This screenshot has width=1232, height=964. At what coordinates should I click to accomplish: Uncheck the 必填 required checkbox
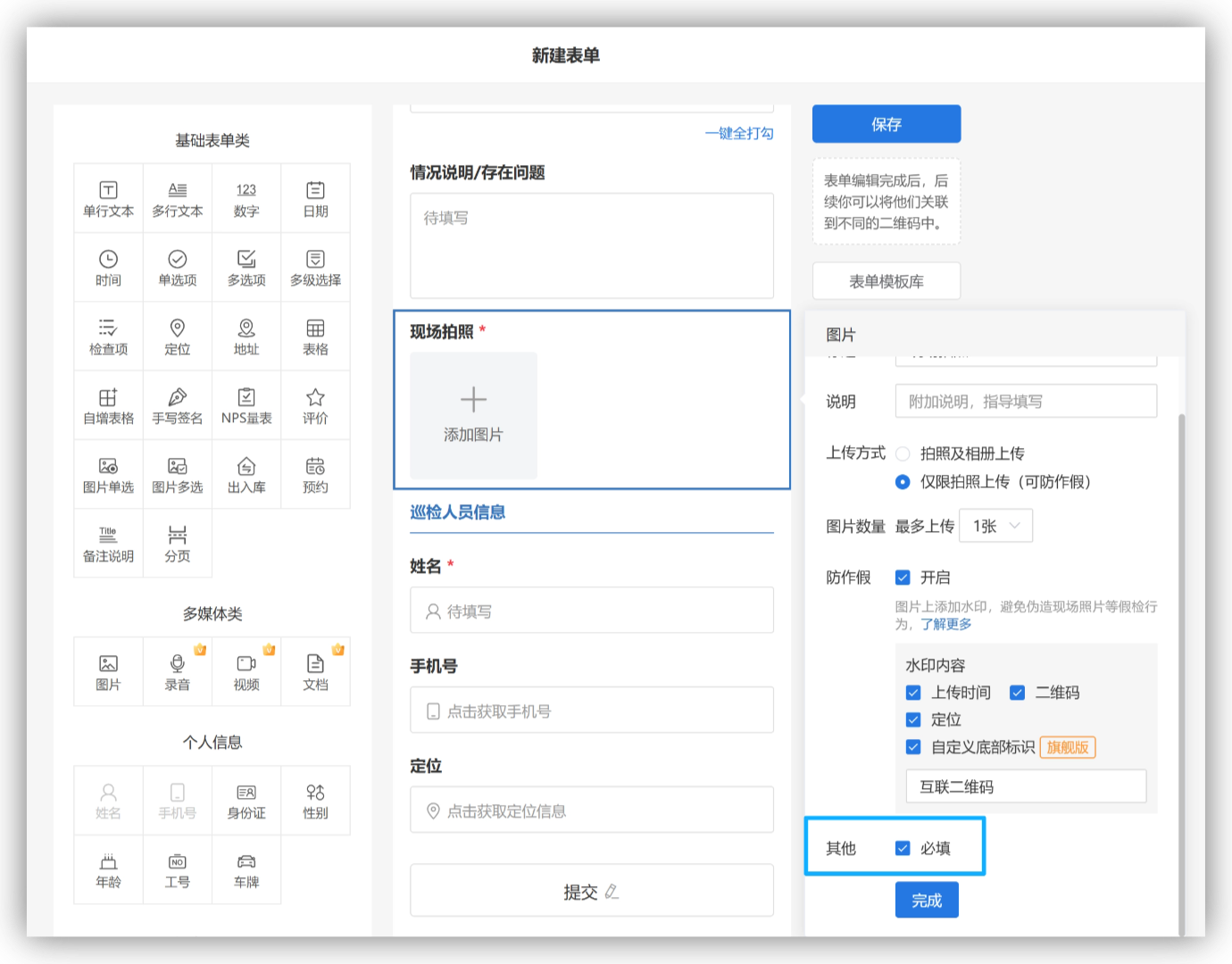903,848
